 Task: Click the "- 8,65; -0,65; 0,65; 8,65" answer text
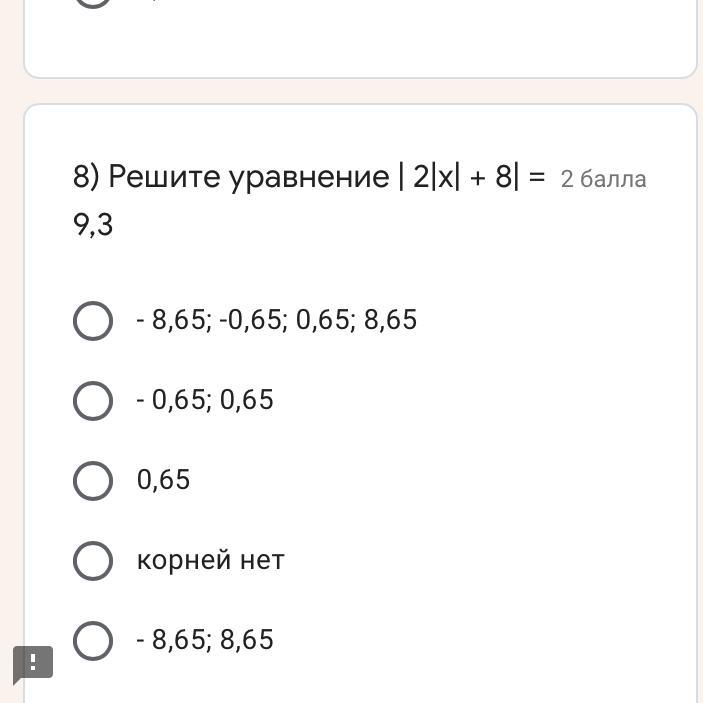pyautogui.click(x=277, y=320)
